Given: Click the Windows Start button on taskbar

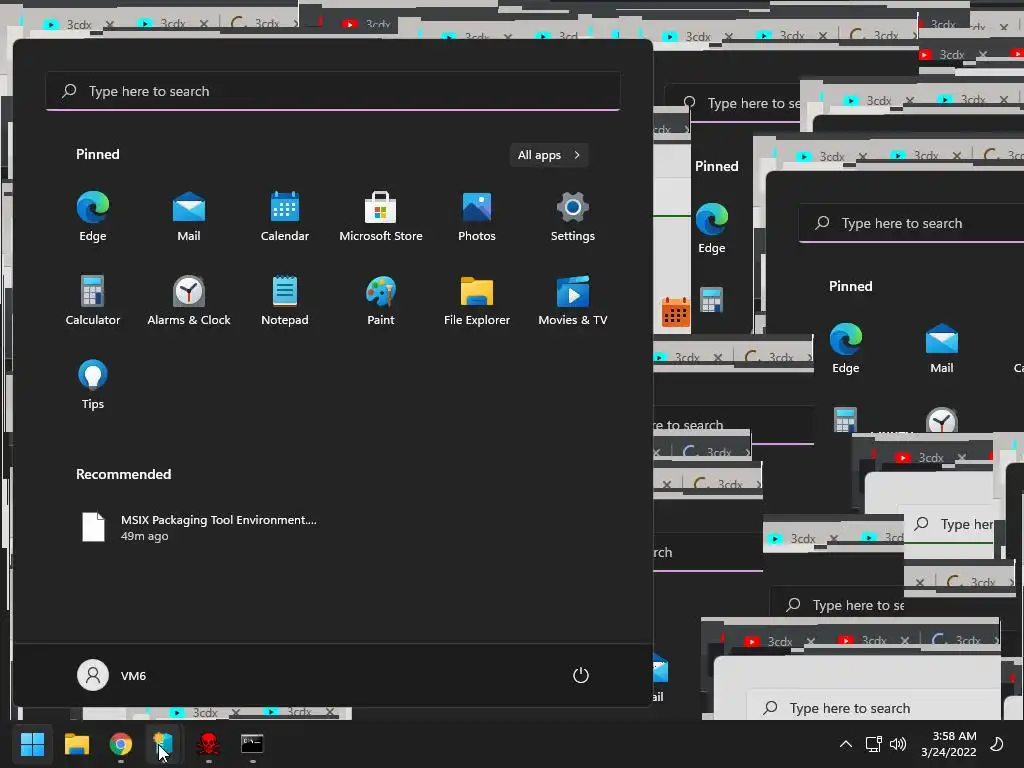Looking at the screenshot, I should click(32, 744).
